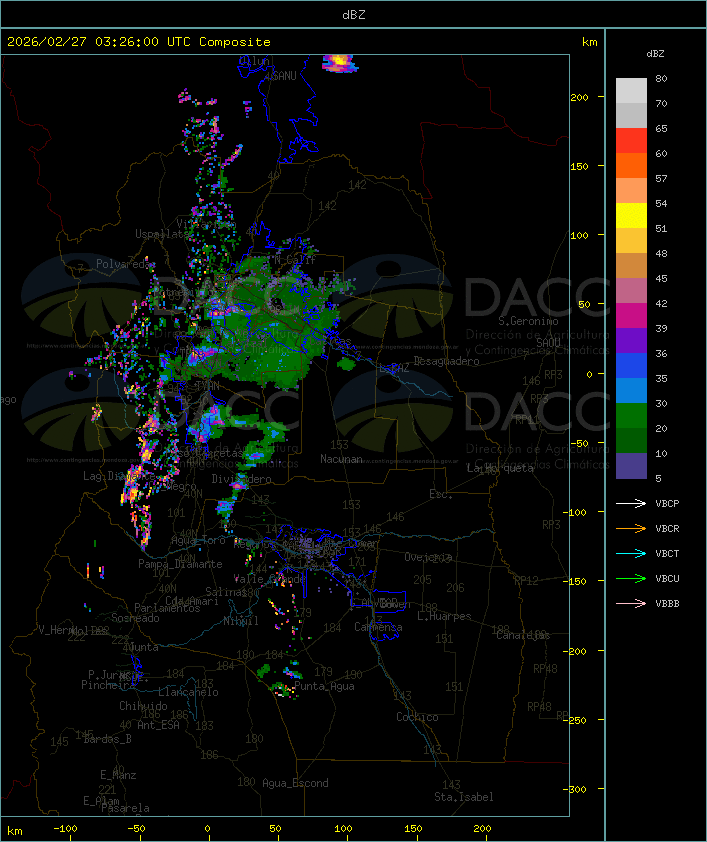
Task: Click the Chihuido map label
Action: click(x=143, y=706)
